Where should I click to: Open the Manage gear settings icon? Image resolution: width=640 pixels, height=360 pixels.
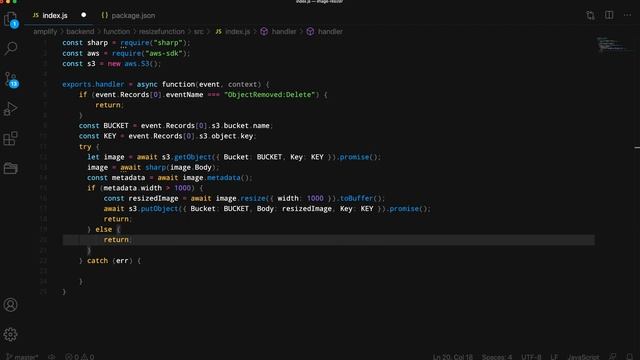[x=11, y=335]
